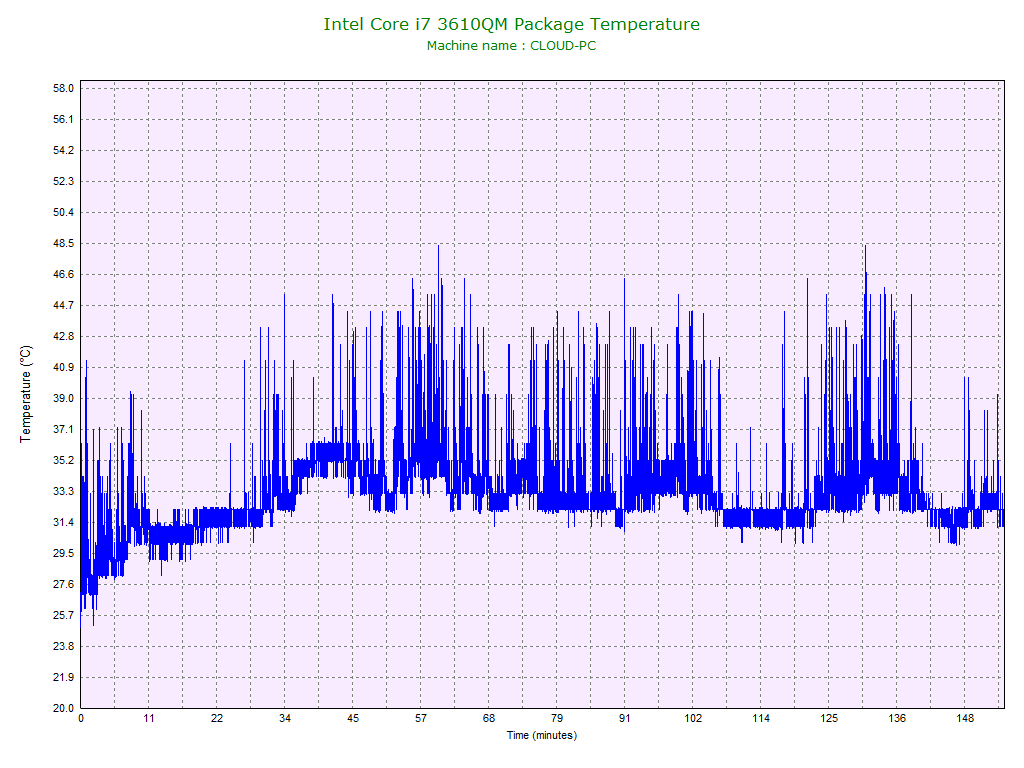Click the 27.6 y-axis value

(63, 584)
